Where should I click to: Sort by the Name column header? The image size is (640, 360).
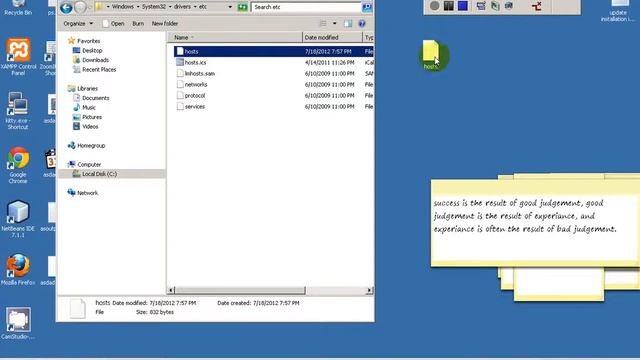[235, 38]
